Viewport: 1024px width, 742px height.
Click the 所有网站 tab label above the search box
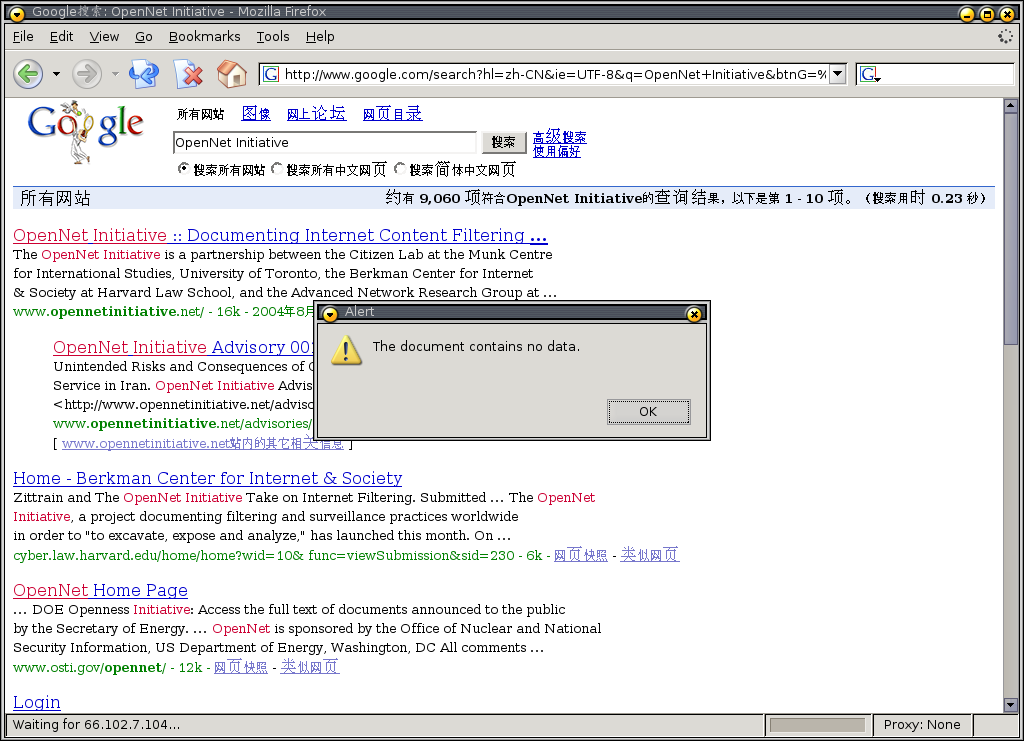pos(200,114)
